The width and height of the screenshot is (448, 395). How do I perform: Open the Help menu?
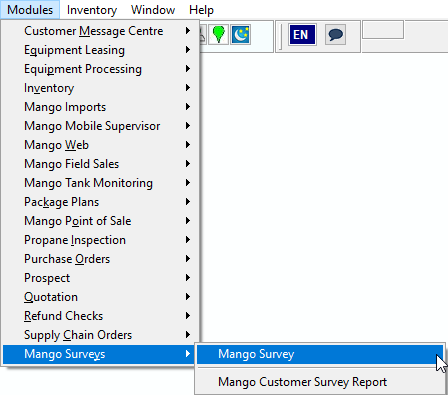click(201, 10)
